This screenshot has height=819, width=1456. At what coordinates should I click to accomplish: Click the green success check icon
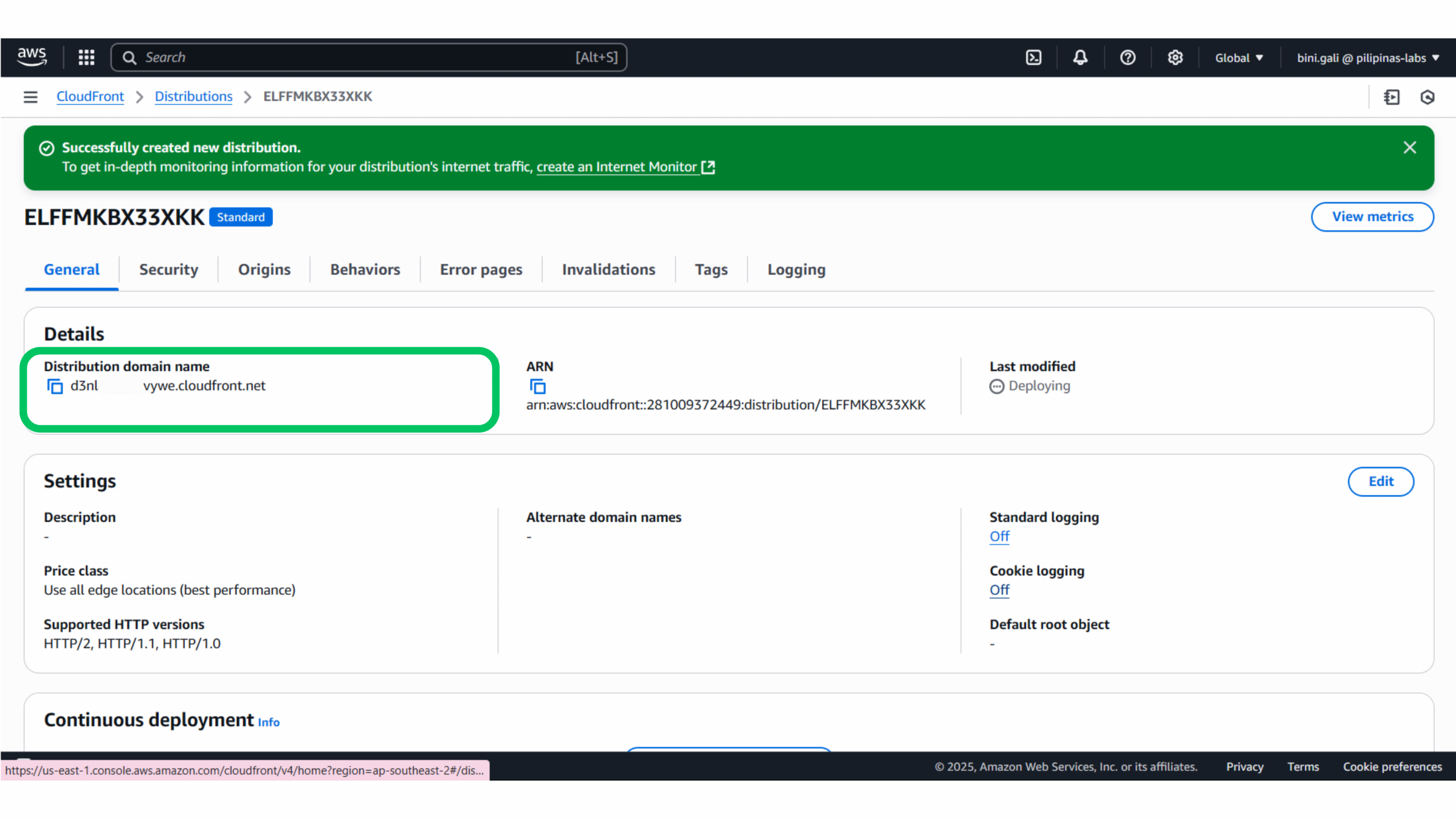click(x=47, y=148)
